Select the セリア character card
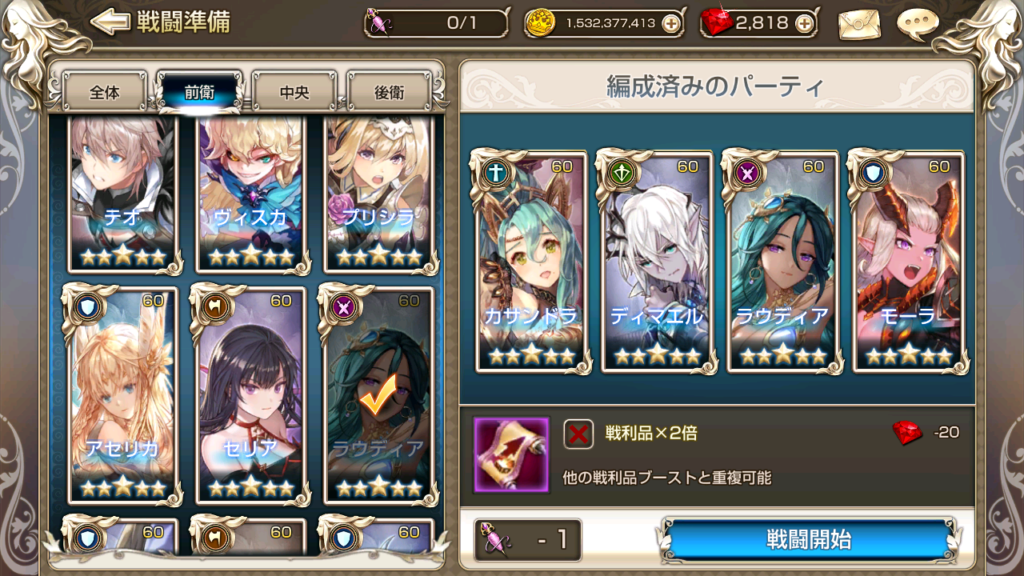 click(x=250, y=395)
